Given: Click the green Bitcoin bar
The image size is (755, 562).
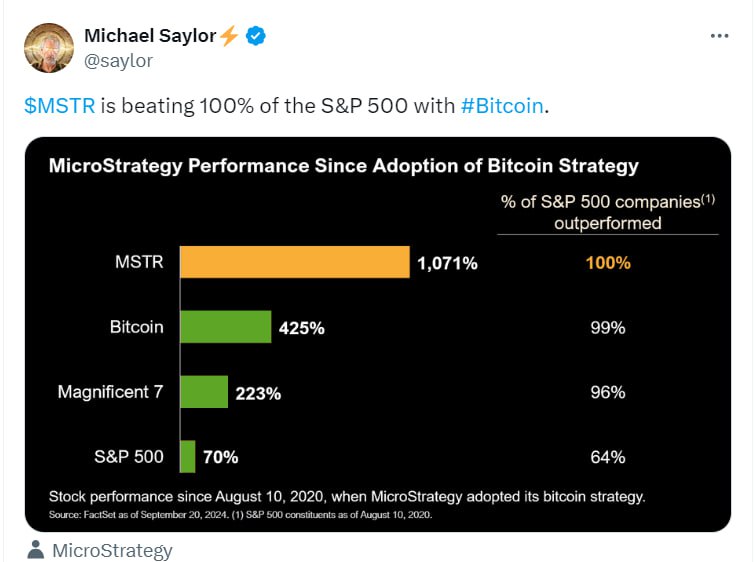Looking at the screenshot, I should click(225, 327).
